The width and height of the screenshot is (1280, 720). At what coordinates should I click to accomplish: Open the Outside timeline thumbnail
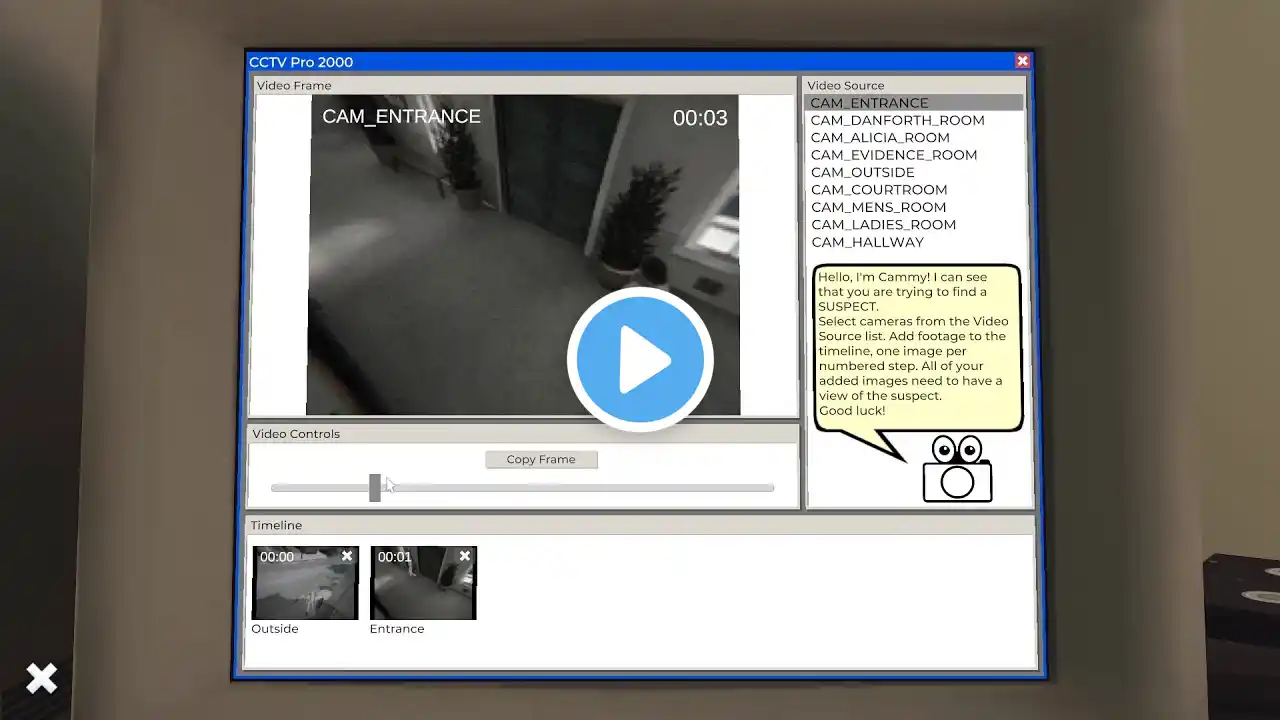305,583
